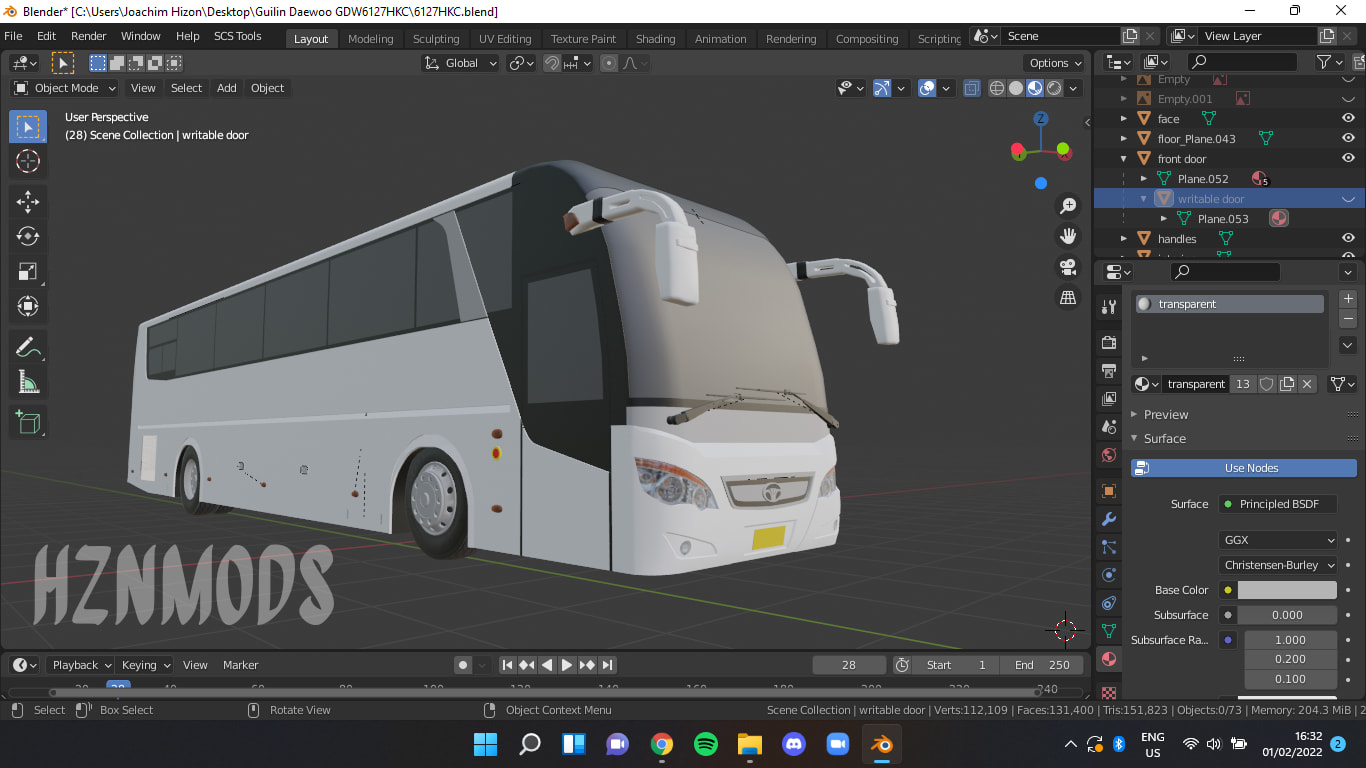Image resolution: width=1366 pixels, height=768 pixels.
Task: Pick the Measure tool
Action: pyautogui.click(x=28, y=382)
